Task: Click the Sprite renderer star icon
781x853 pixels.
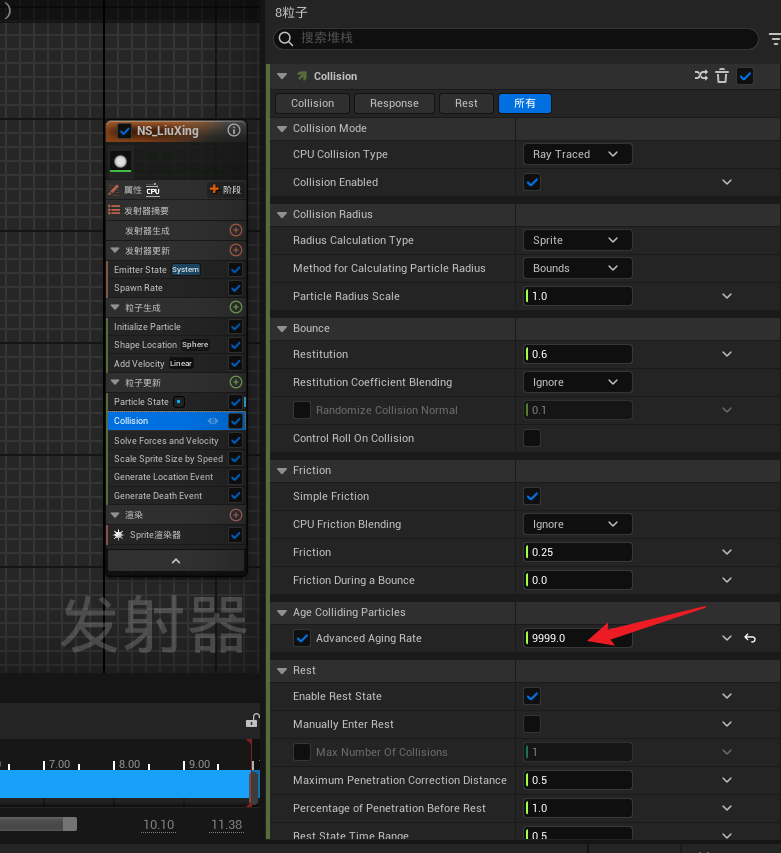Action: [x=118, y=535]
